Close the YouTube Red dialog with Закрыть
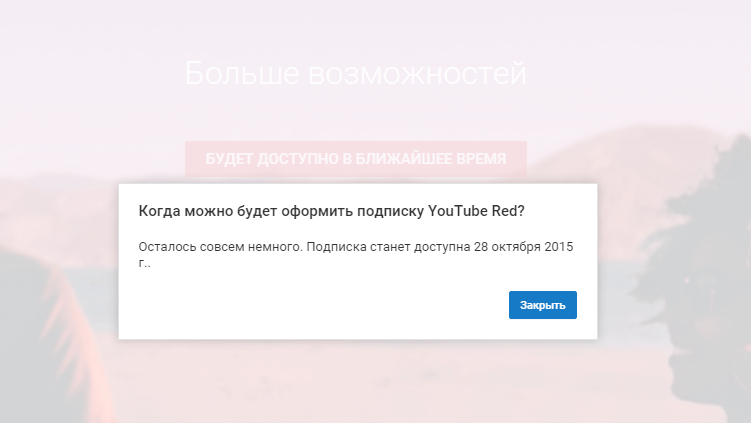This screenshot has height=423, width=751. tap(543, 305)
